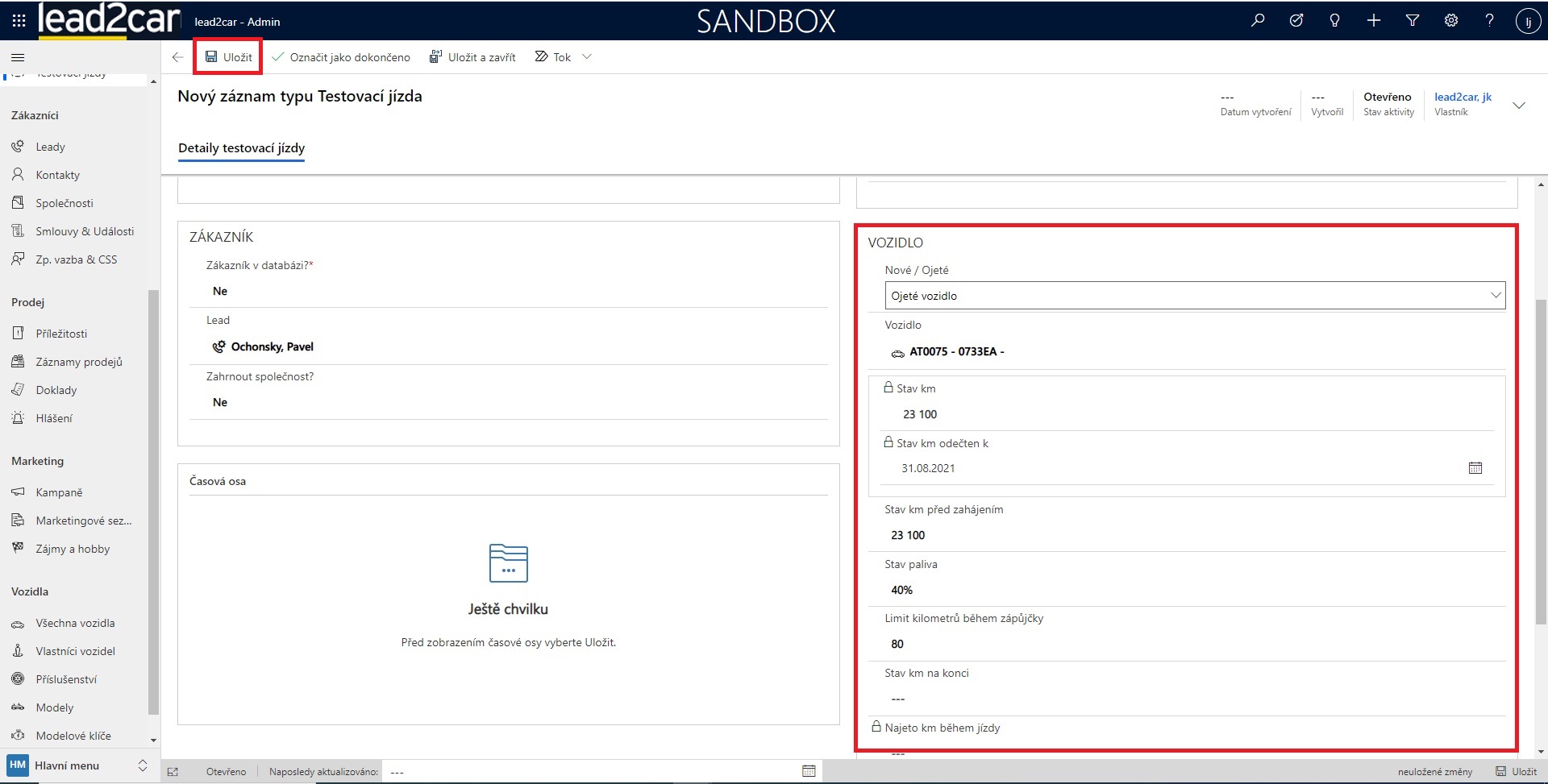Click the help question mark icon
Screen dimensions: 1548x784
[x=1489, y=21]
